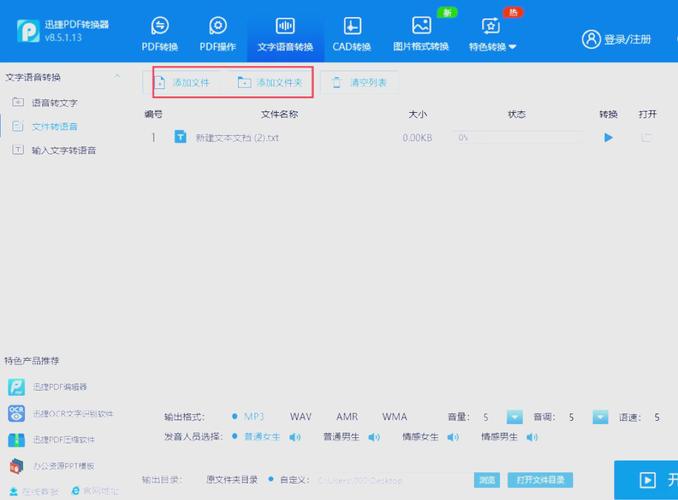
Task: Click the PDF操作 gear icon
Action: [x=217, y=26]
